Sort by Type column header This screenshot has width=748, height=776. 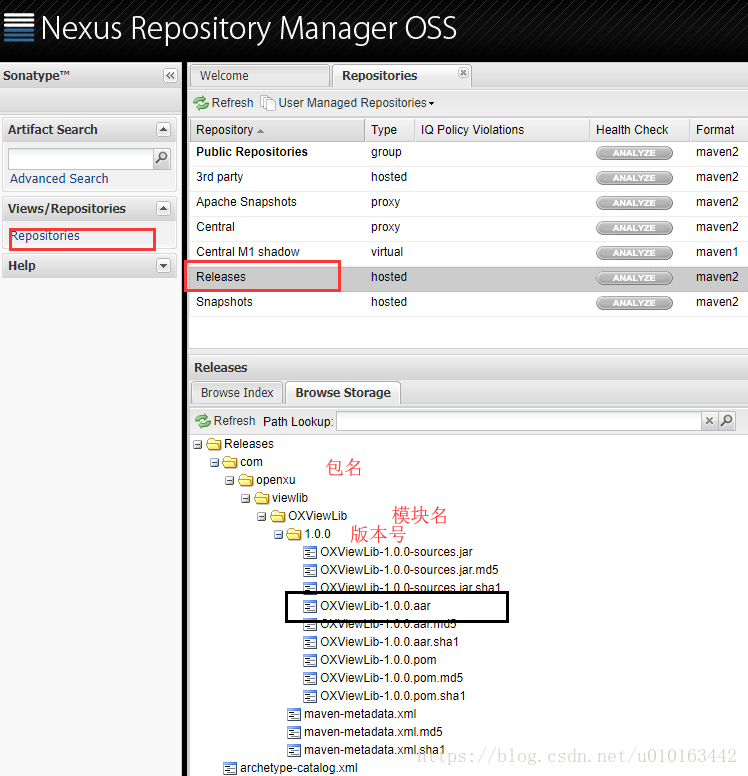point(390,130)
